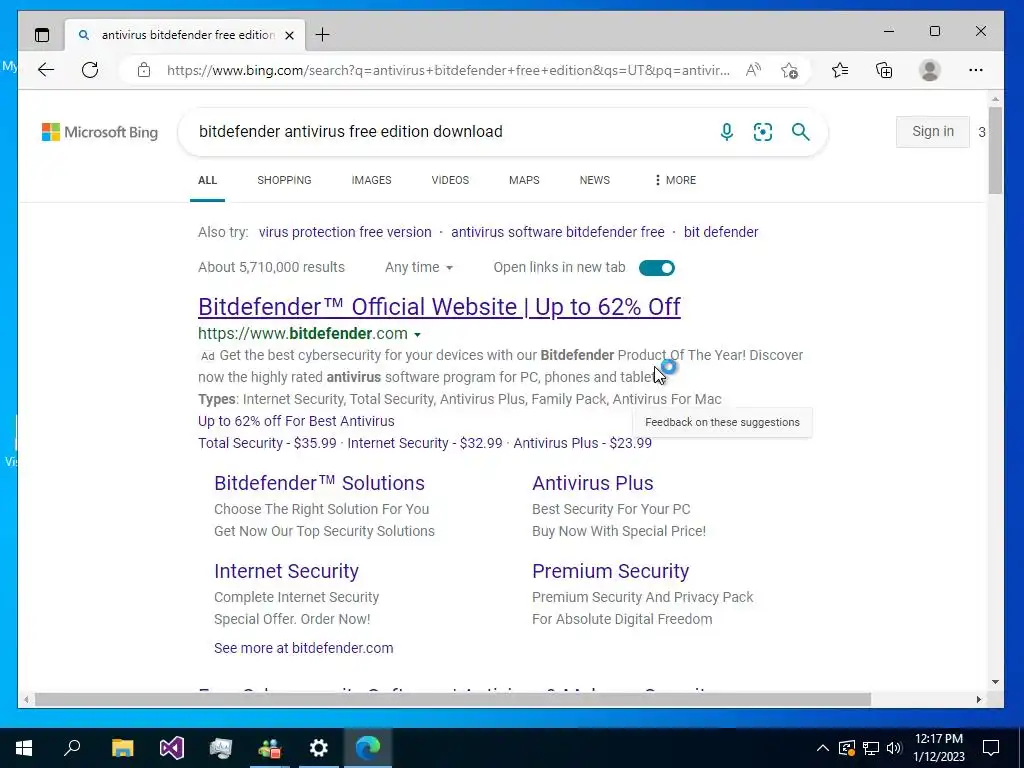
Task: Toggle Open links in new tab
Action: 657,268
